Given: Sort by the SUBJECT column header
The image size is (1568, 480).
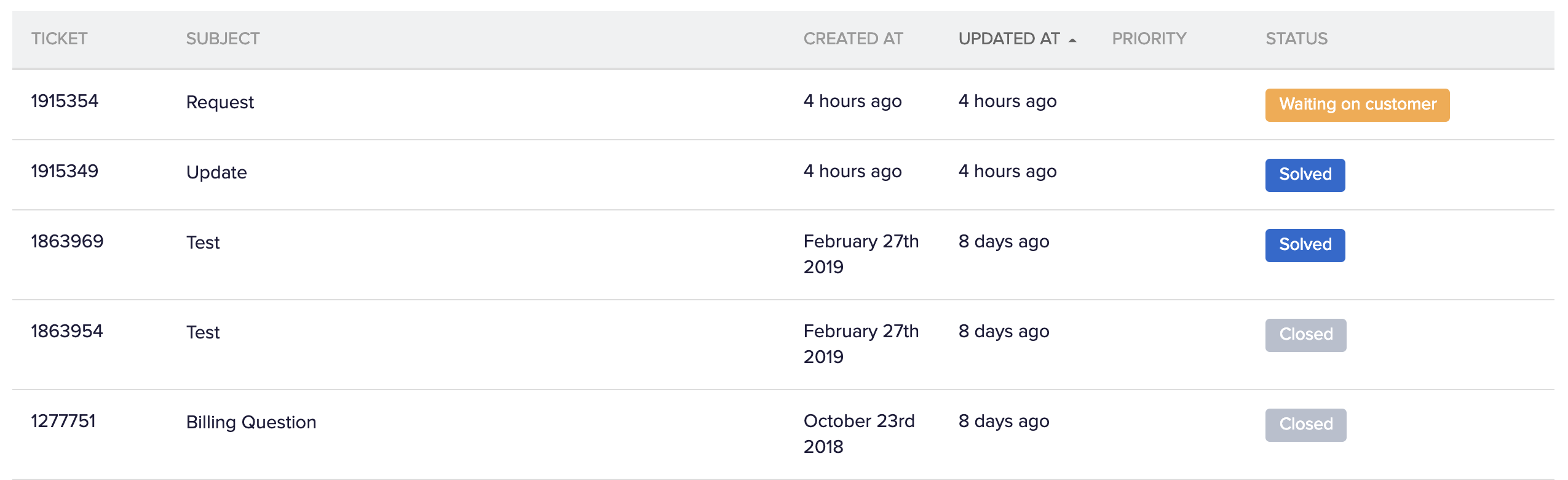Looking at the screenshot, I should 223,39.
